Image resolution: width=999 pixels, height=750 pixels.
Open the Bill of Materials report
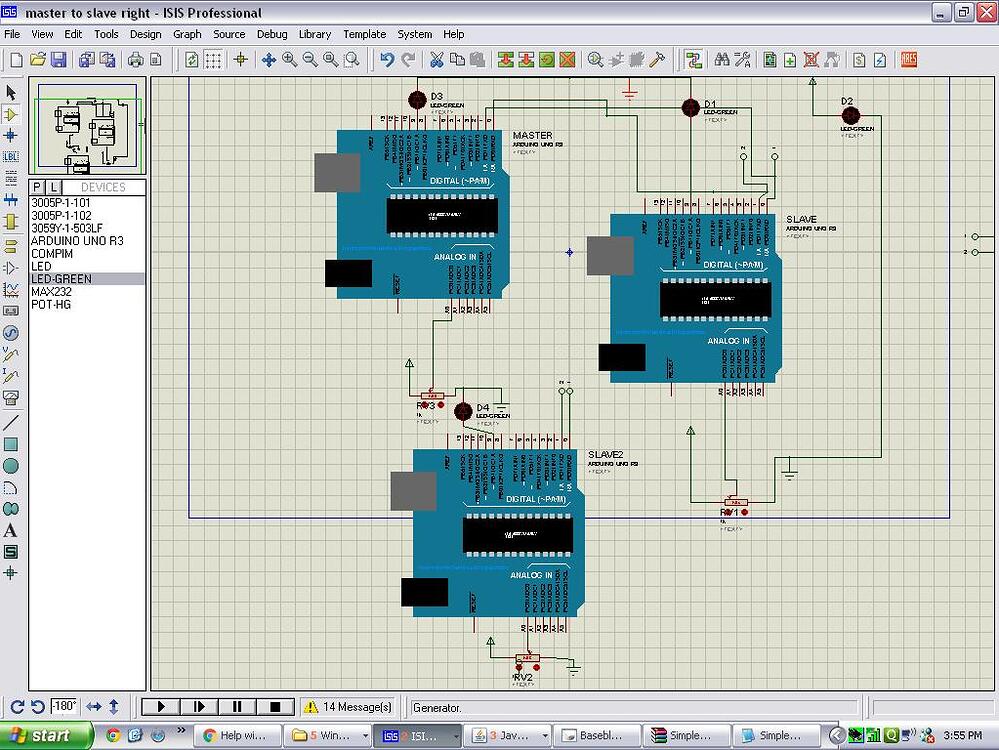click(x=859, y=60)
